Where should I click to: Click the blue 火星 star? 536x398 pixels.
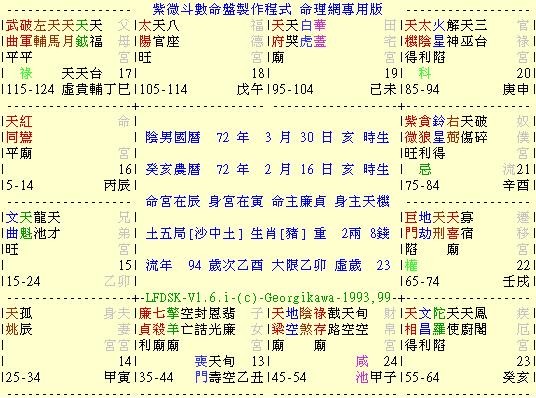(x=439, y=34)
